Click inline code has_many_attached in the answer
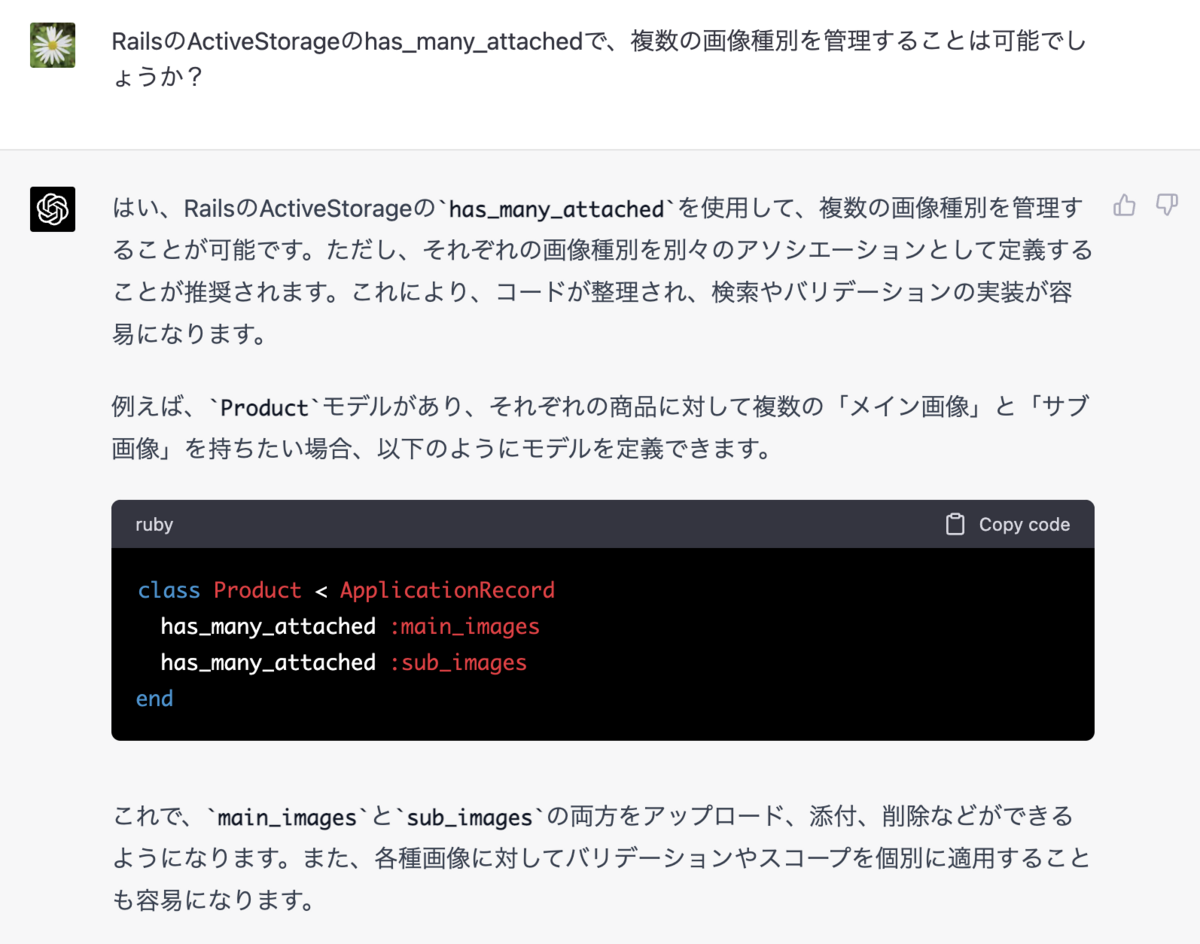 (557, 209)
